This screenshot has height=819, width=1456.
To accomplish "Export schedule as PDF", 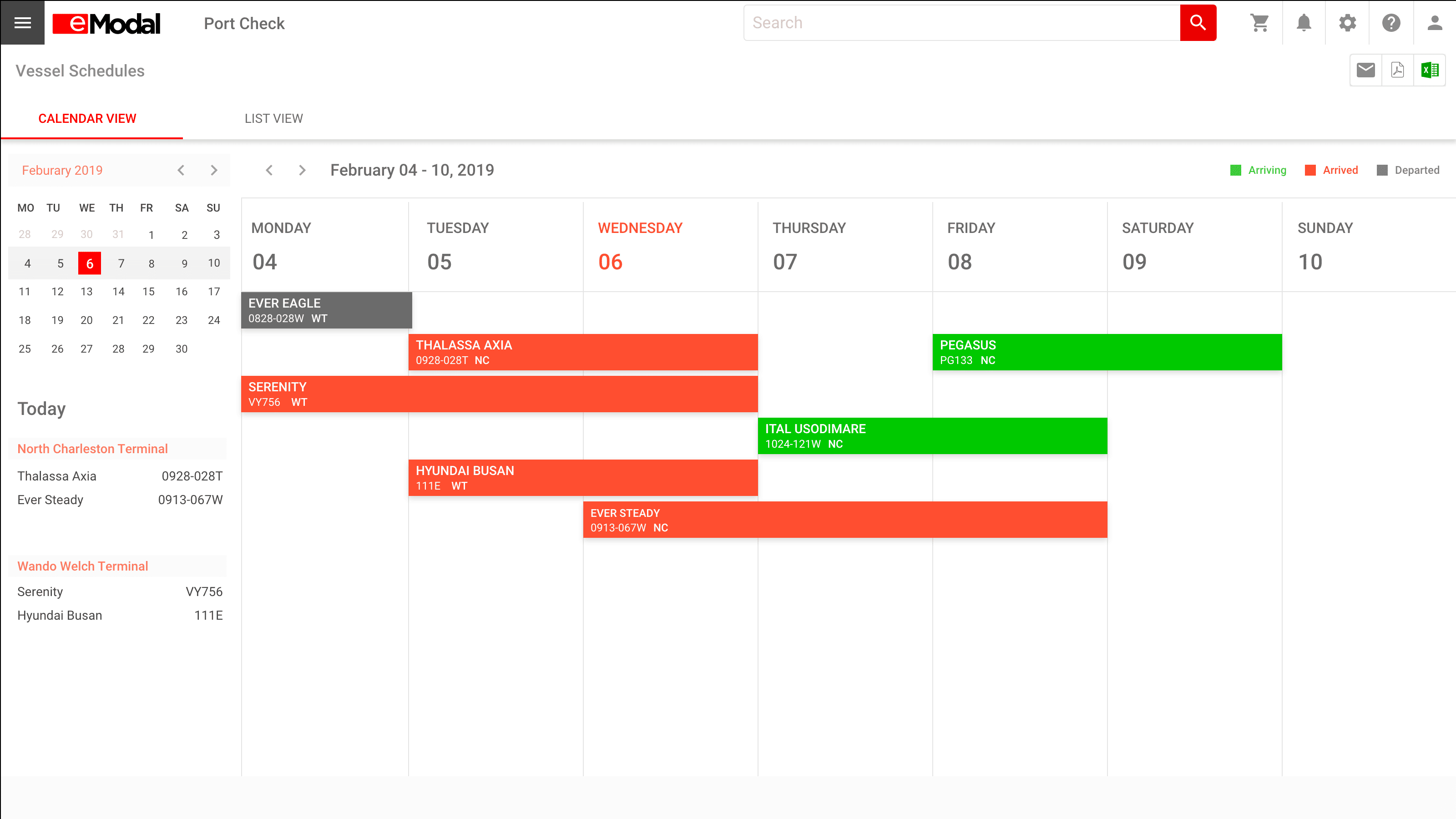I will (x=1397, y=70).
